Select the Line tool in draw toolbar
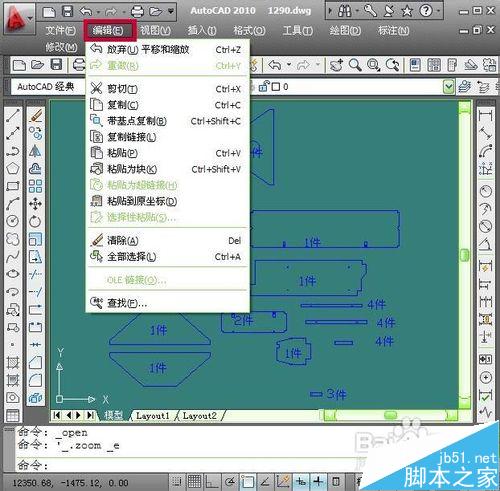The image size is (500, 491). click(13, 116)
